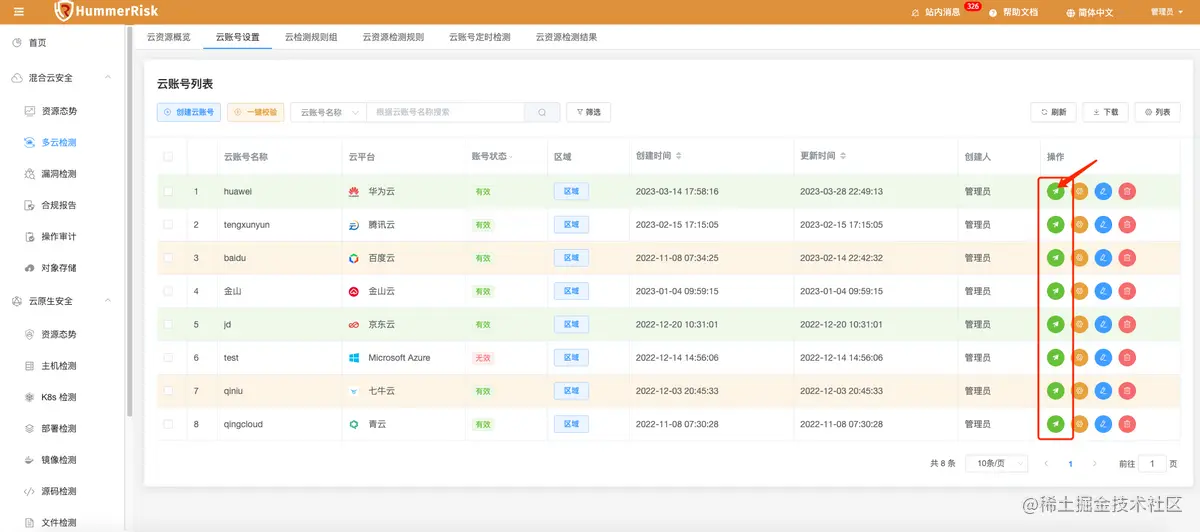Check the checkbox for tengxunyun row

[x=168, y=225]
